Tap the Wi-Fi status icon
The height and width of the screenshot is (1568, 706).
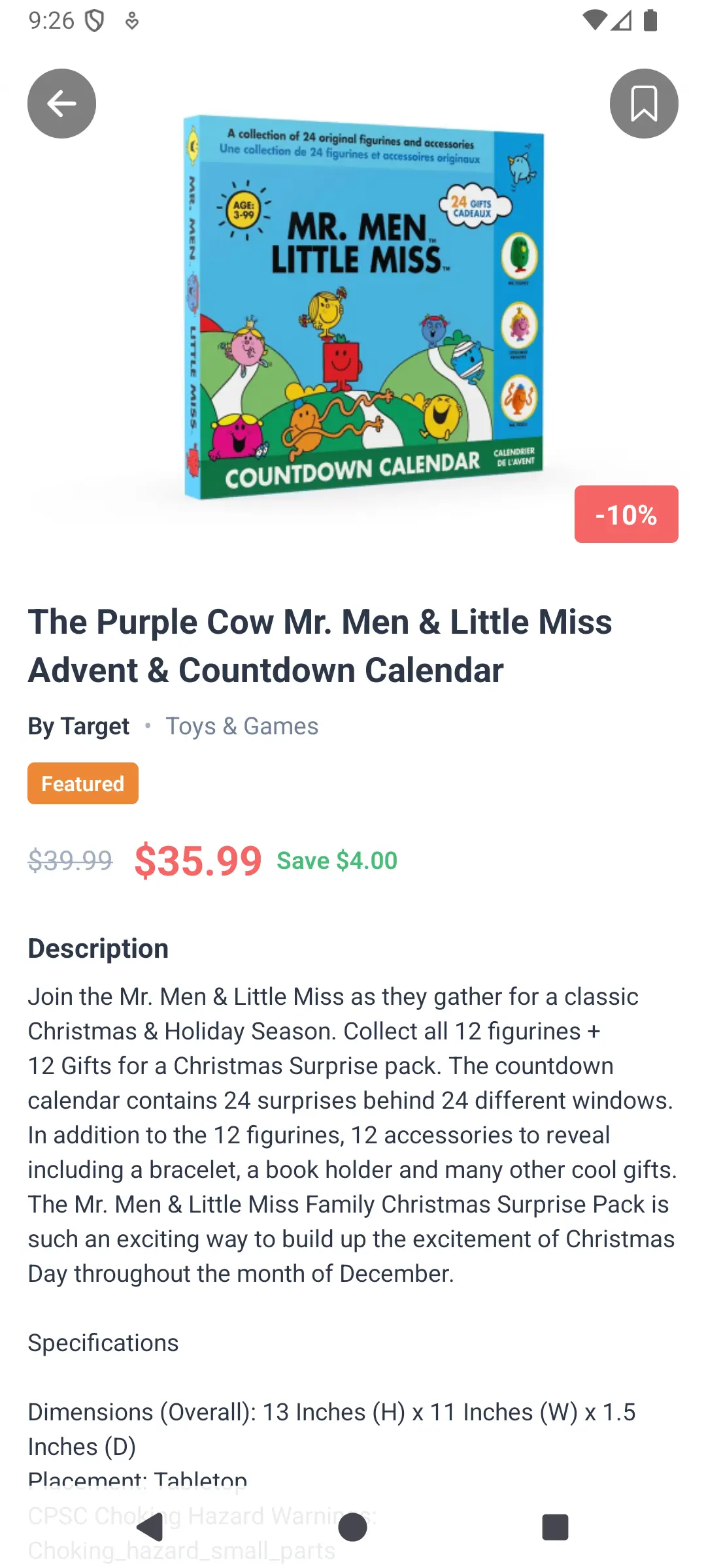tap(594, 20)
